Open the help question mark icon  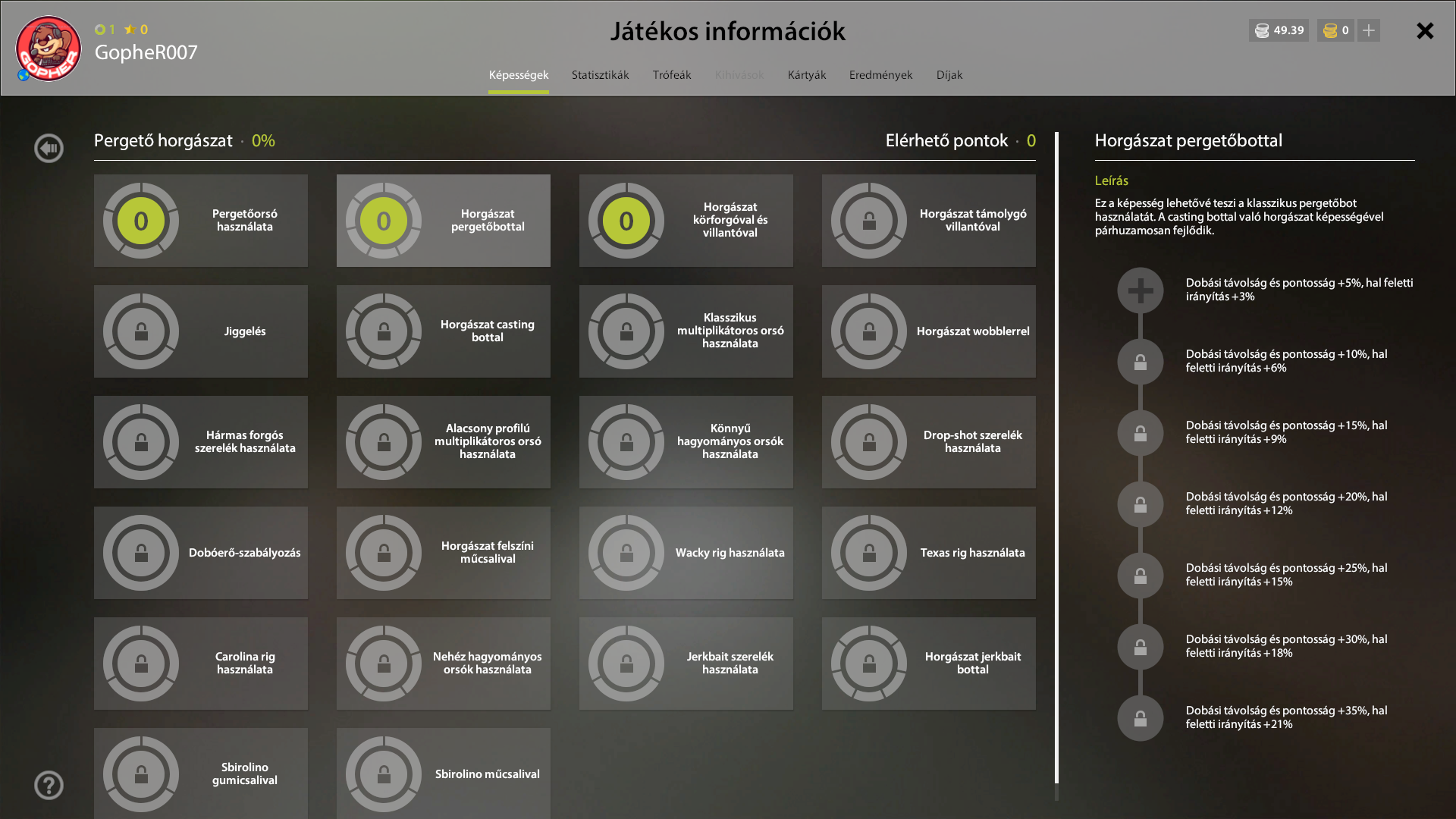[49, 785]
